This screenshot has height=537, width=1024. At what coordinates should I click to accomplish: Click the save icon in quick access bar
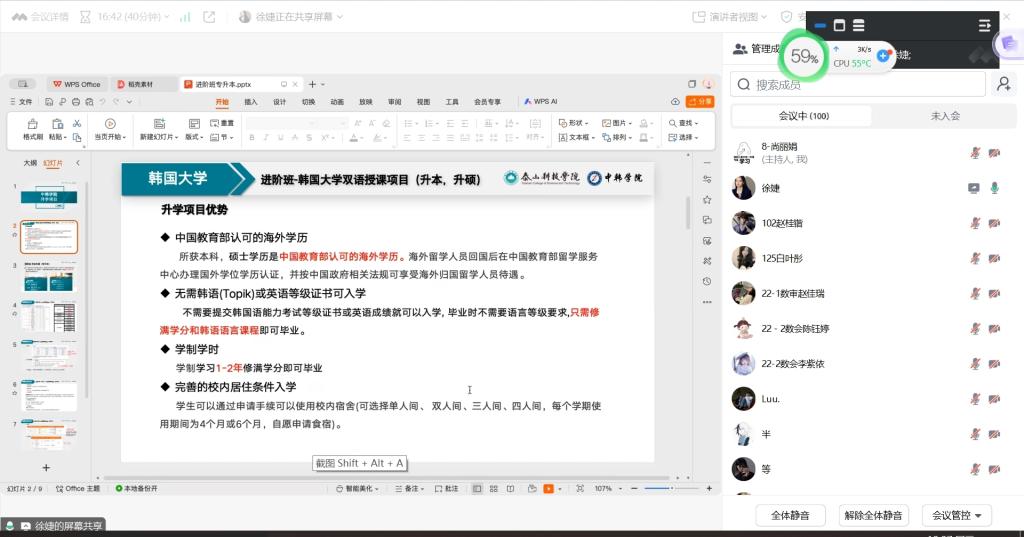coord(49,102)
